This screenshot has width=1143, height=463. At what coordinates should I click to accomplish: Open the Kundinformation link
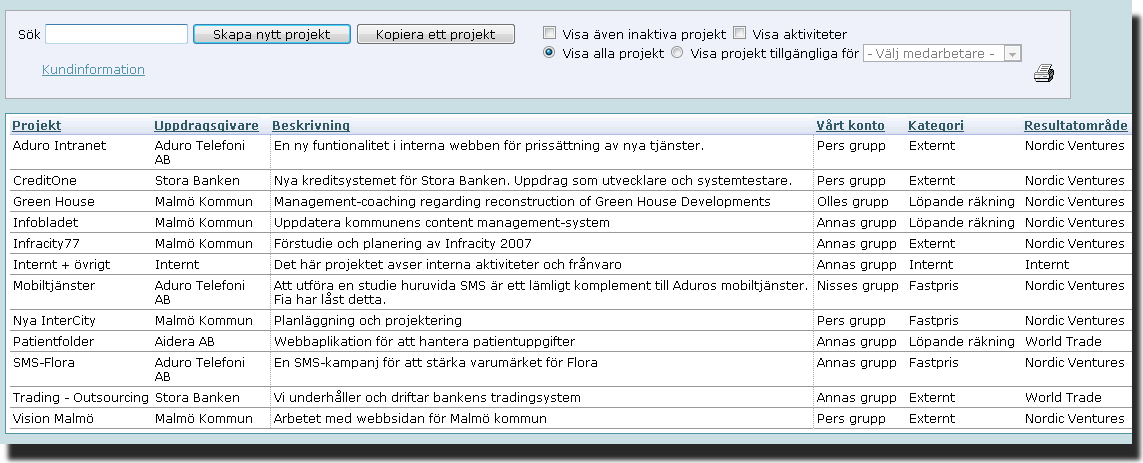[x=93, y=69]
